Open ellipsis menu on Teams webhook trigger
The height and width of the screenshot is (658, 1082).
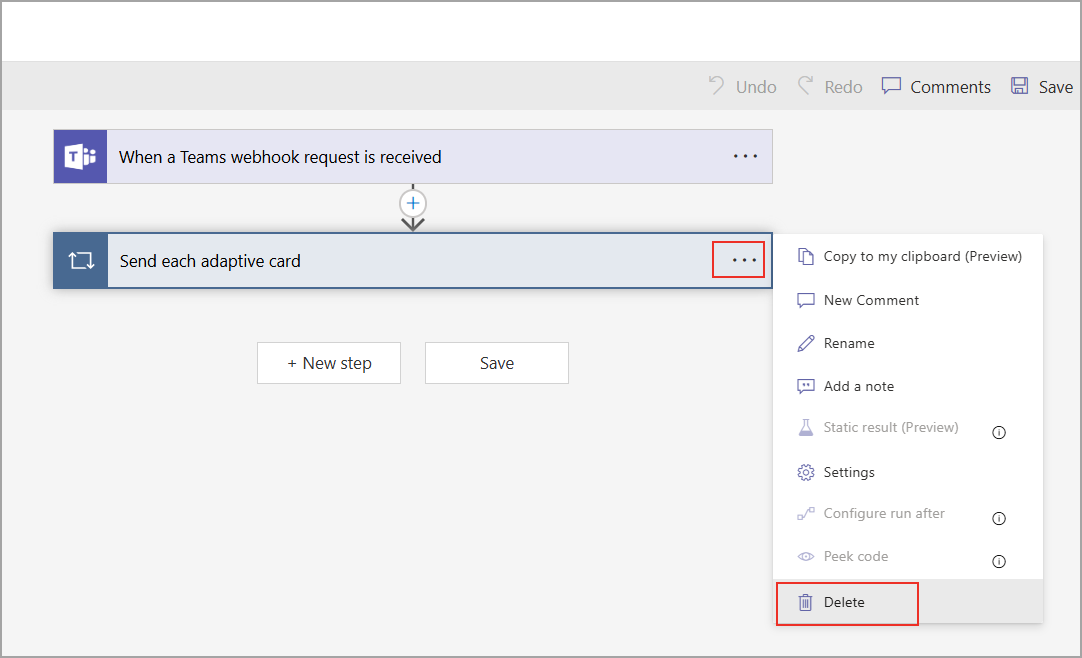745,157
